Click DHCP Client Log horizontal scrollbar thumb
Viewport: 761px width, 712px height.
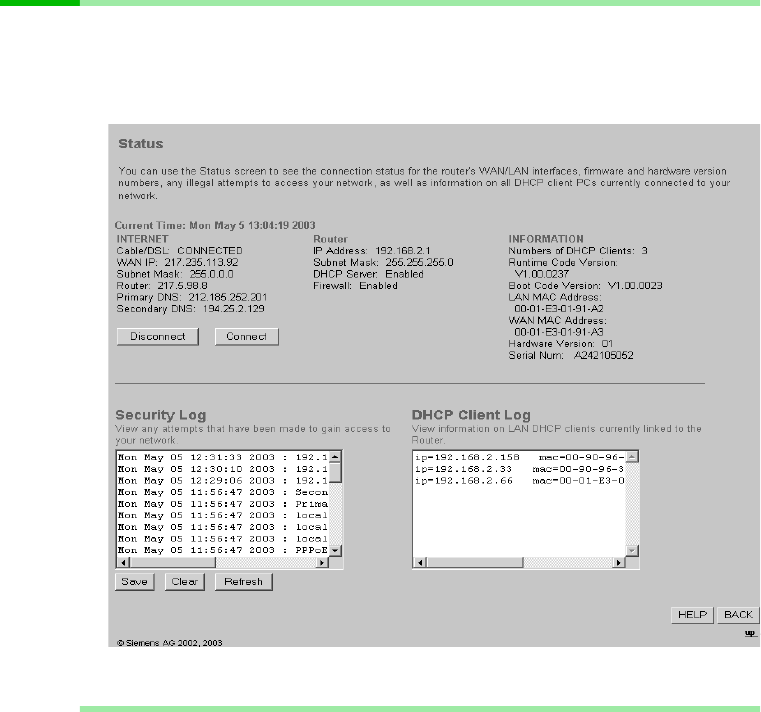475,563
